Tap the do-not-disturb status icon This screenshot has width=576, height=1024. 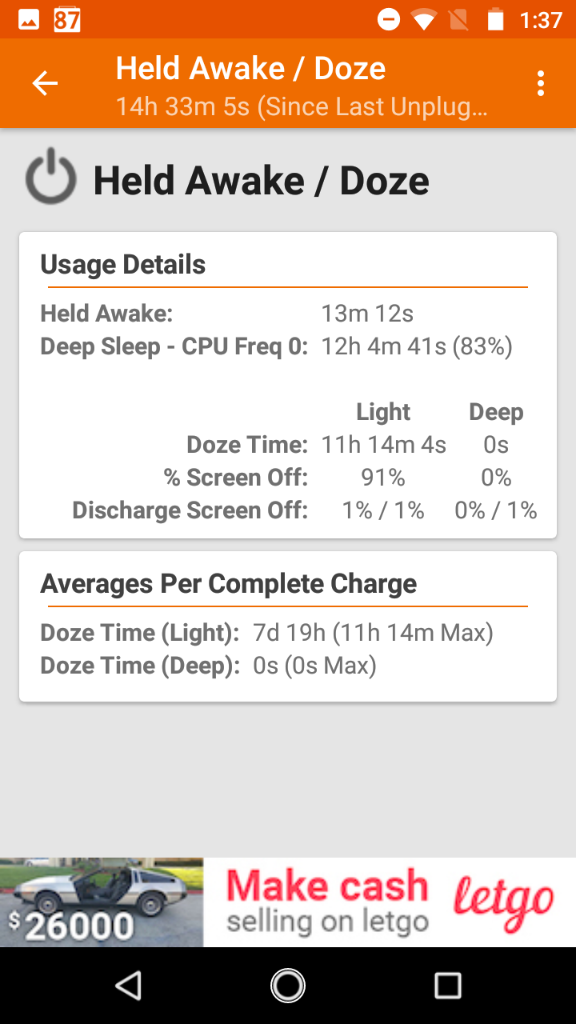click(389, 20)
